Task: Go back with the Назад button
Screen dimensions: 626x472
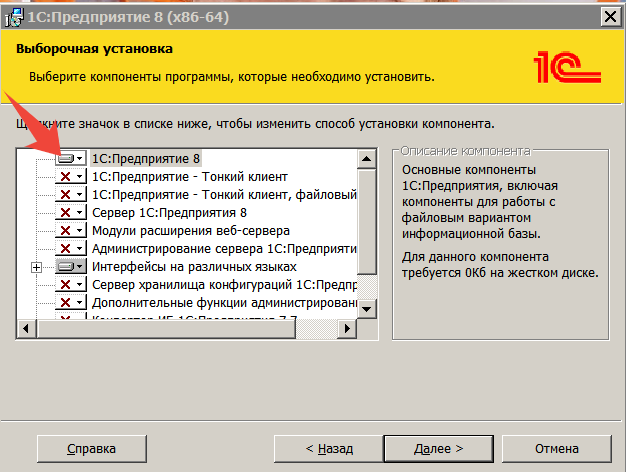Action: click(x=329, y=449)
